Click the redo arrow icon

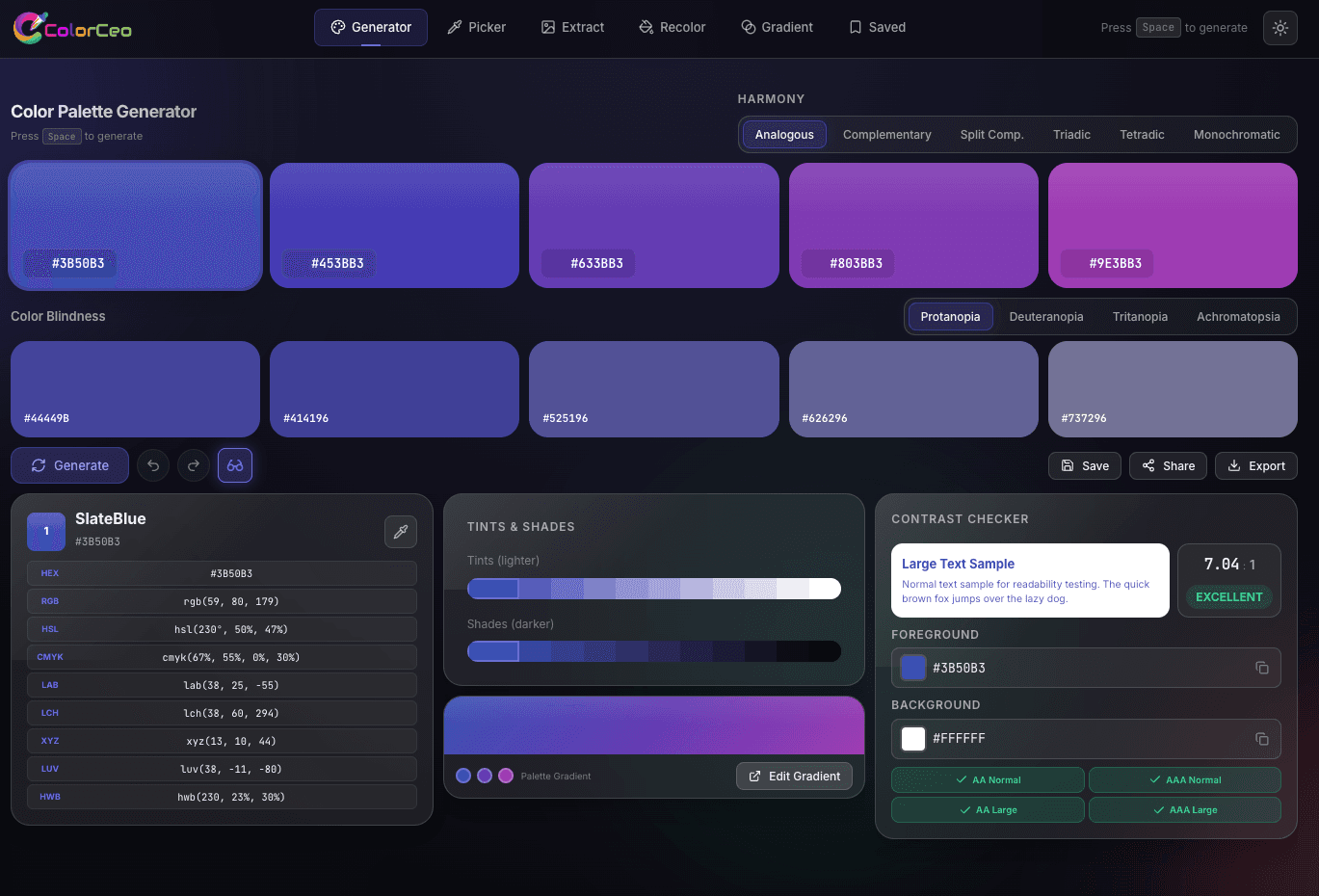click(x=194, y=465)
